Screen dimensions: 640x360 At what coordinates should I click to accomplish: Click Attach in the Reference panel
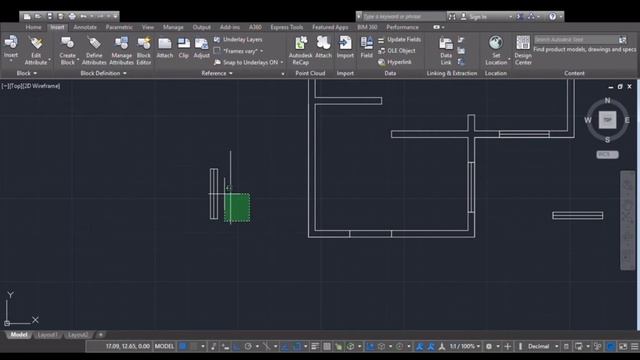(x=165, y=48)
